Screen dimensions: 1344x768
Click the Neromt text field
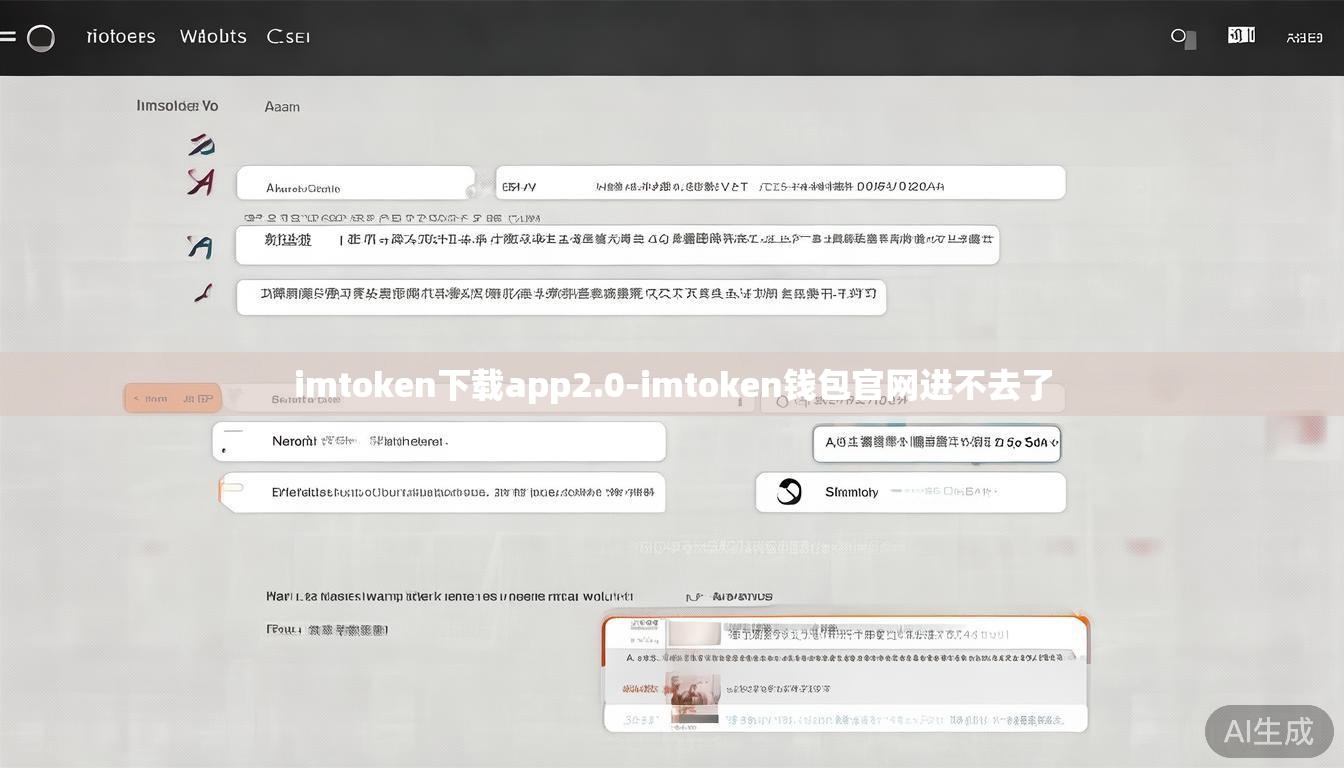click(x=438, y=441)
